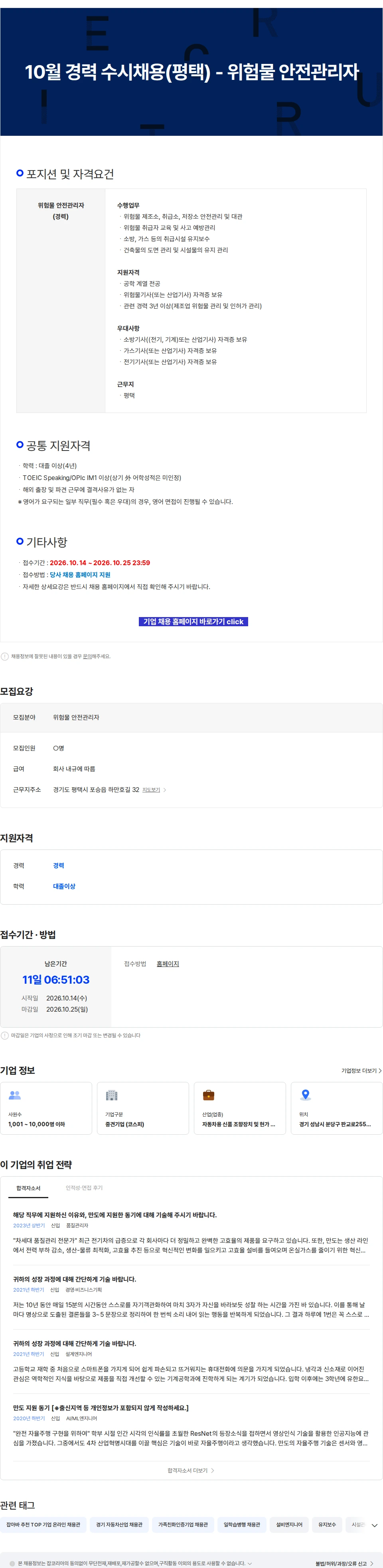Click the 경기 성남시 분당구 판교로255 location text
Viewport: 383px width, 1568px height.
click(x=335, y=1124)
